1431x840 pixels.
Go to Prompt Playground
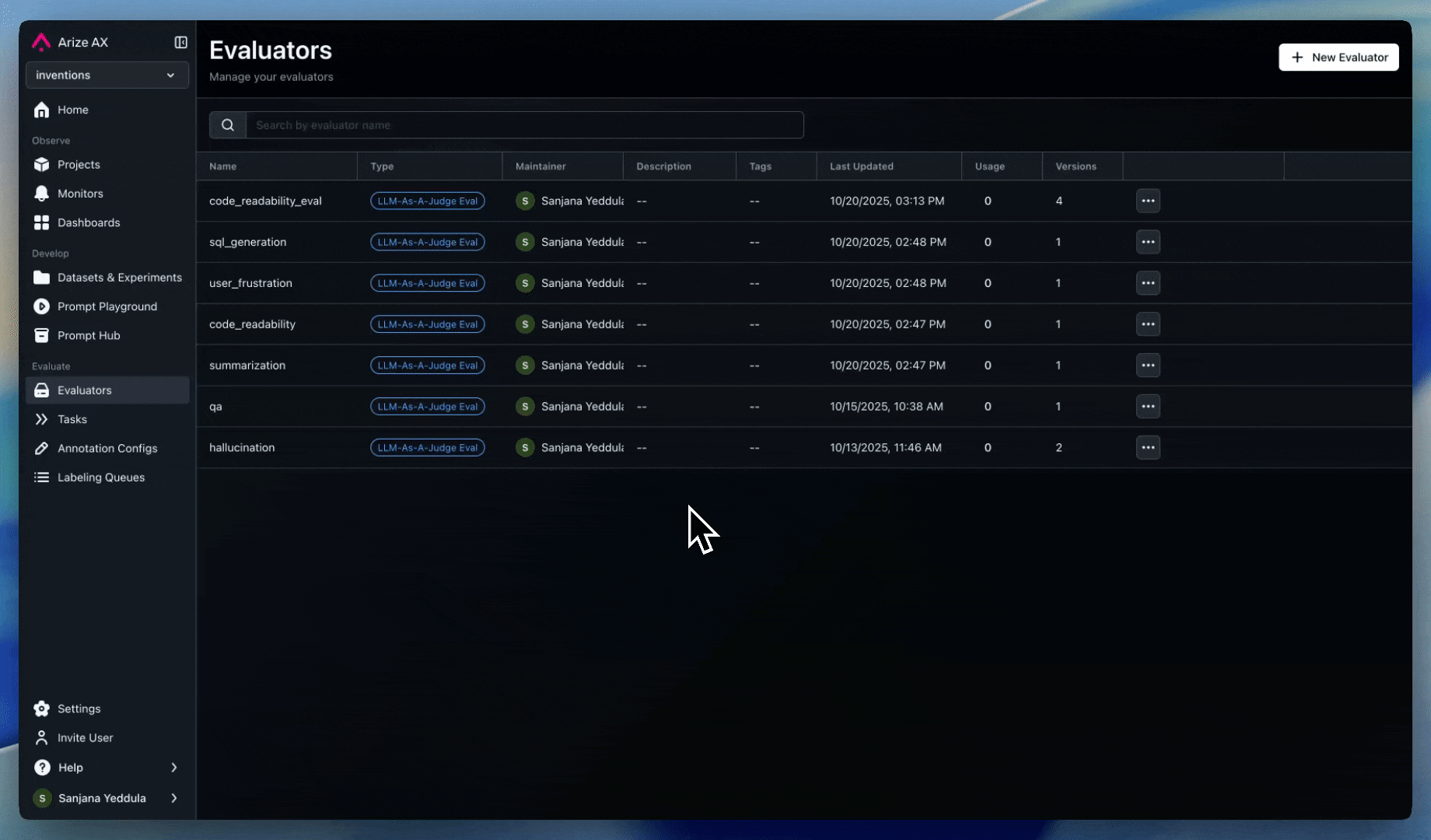107,306
